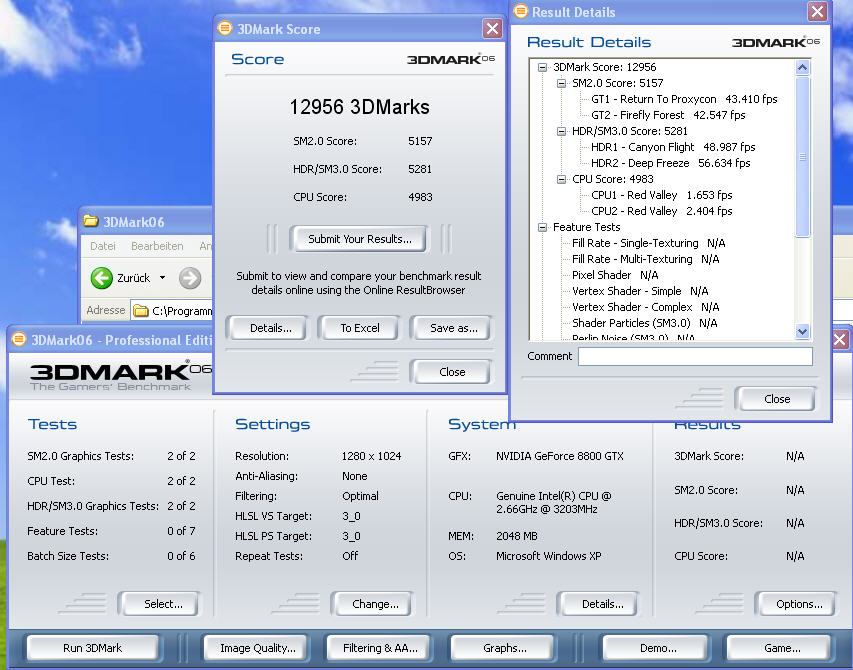This screenshot has height=670, width=853.
Task: Click the 3DMark Score window title icon
Action: (225, 29)
